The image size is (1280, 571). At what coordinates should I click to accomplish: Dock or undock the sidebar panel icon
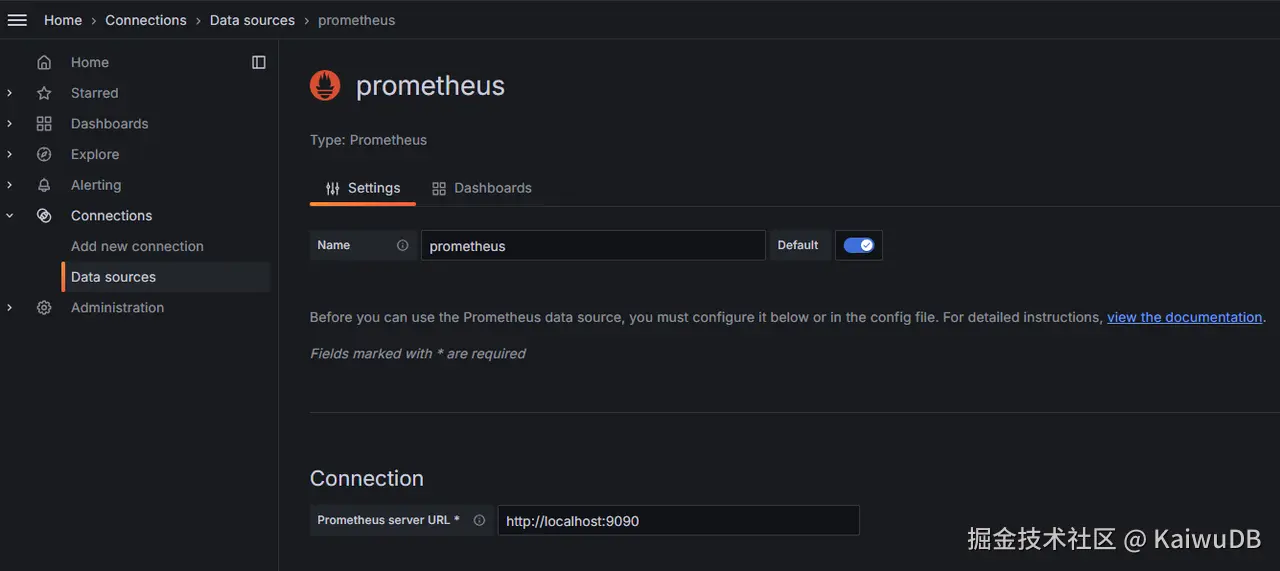tap(259, 62)
